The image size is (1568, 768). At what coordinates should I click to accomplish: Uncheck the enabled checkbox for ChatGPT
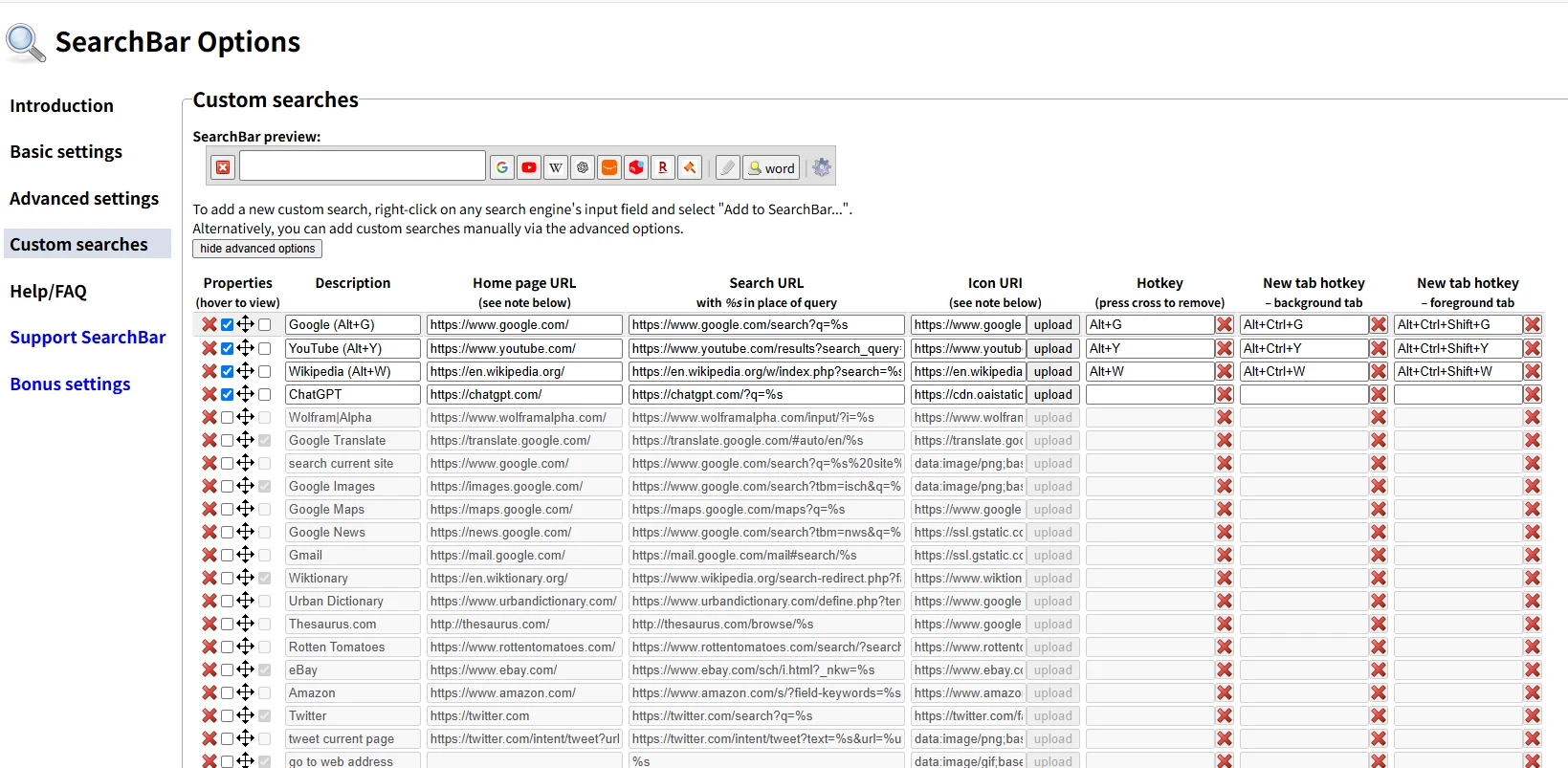(x=227, y=394)
